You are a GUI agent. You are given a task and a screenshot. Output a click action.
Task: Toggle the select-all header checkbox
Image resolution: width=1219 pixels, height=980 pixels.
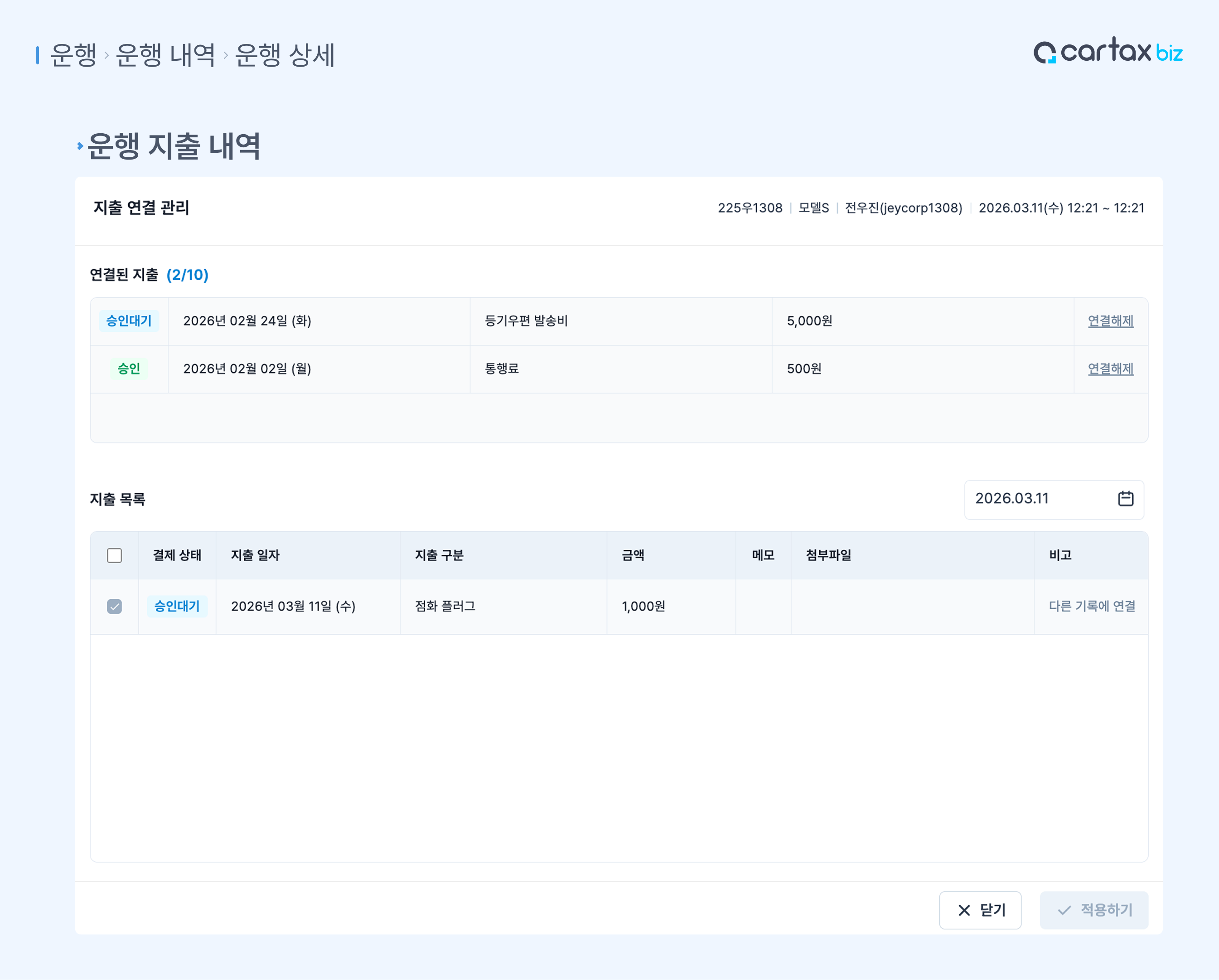pos(114,555)
